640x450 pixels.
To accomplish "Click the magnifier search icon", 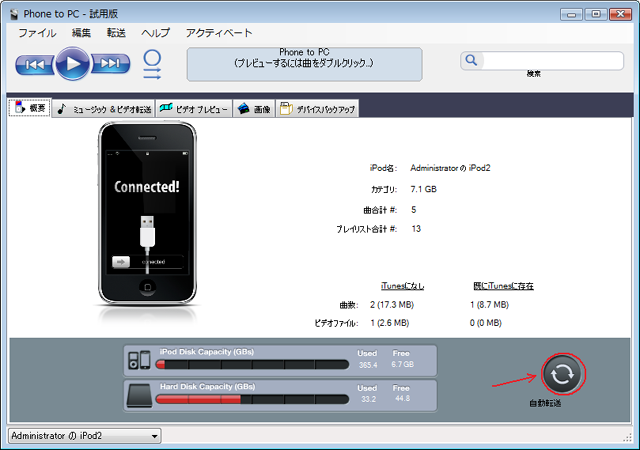I will (471, 60).
